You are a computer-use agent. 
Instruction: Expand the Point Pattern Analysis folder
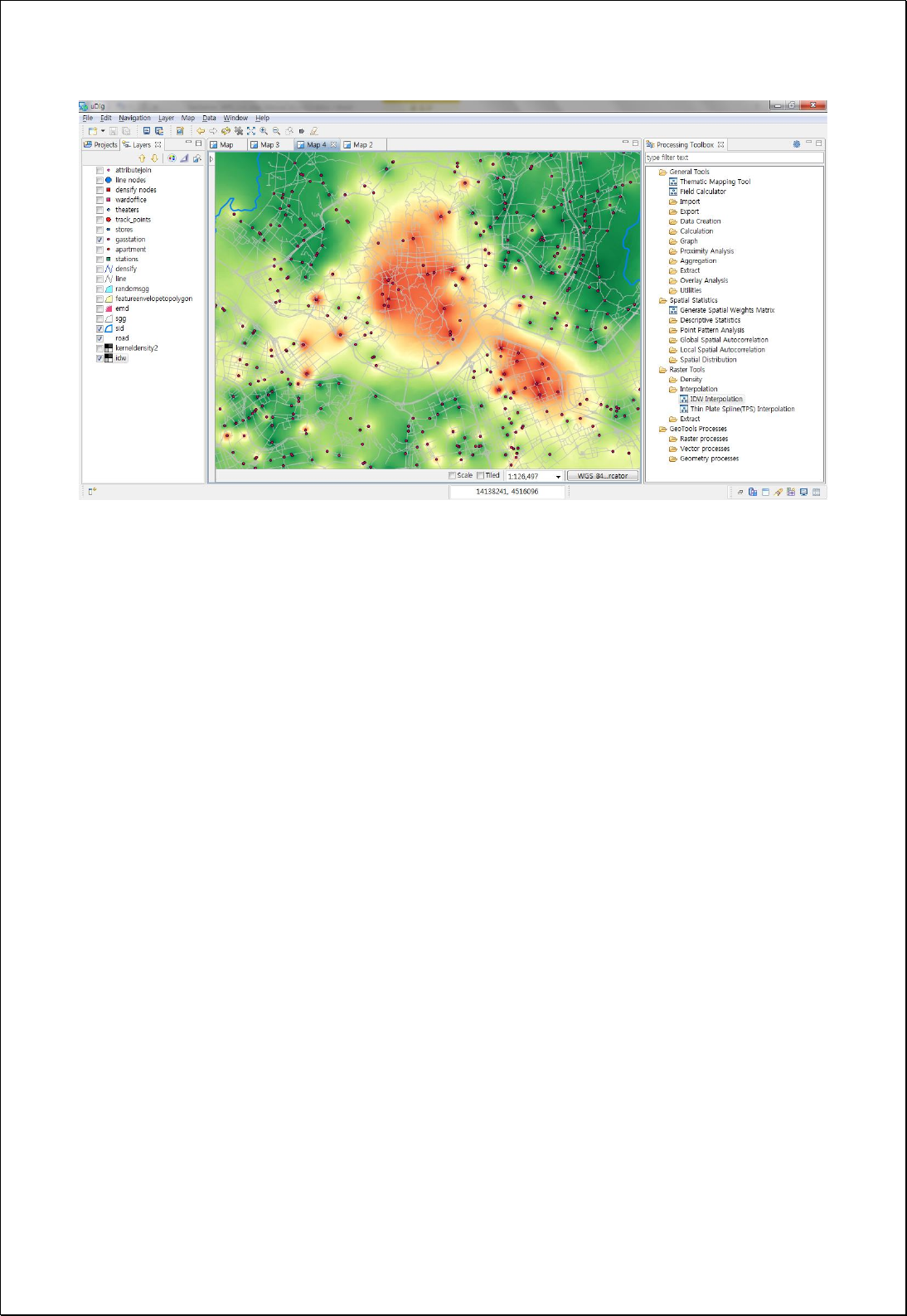(x=673, y=330)
